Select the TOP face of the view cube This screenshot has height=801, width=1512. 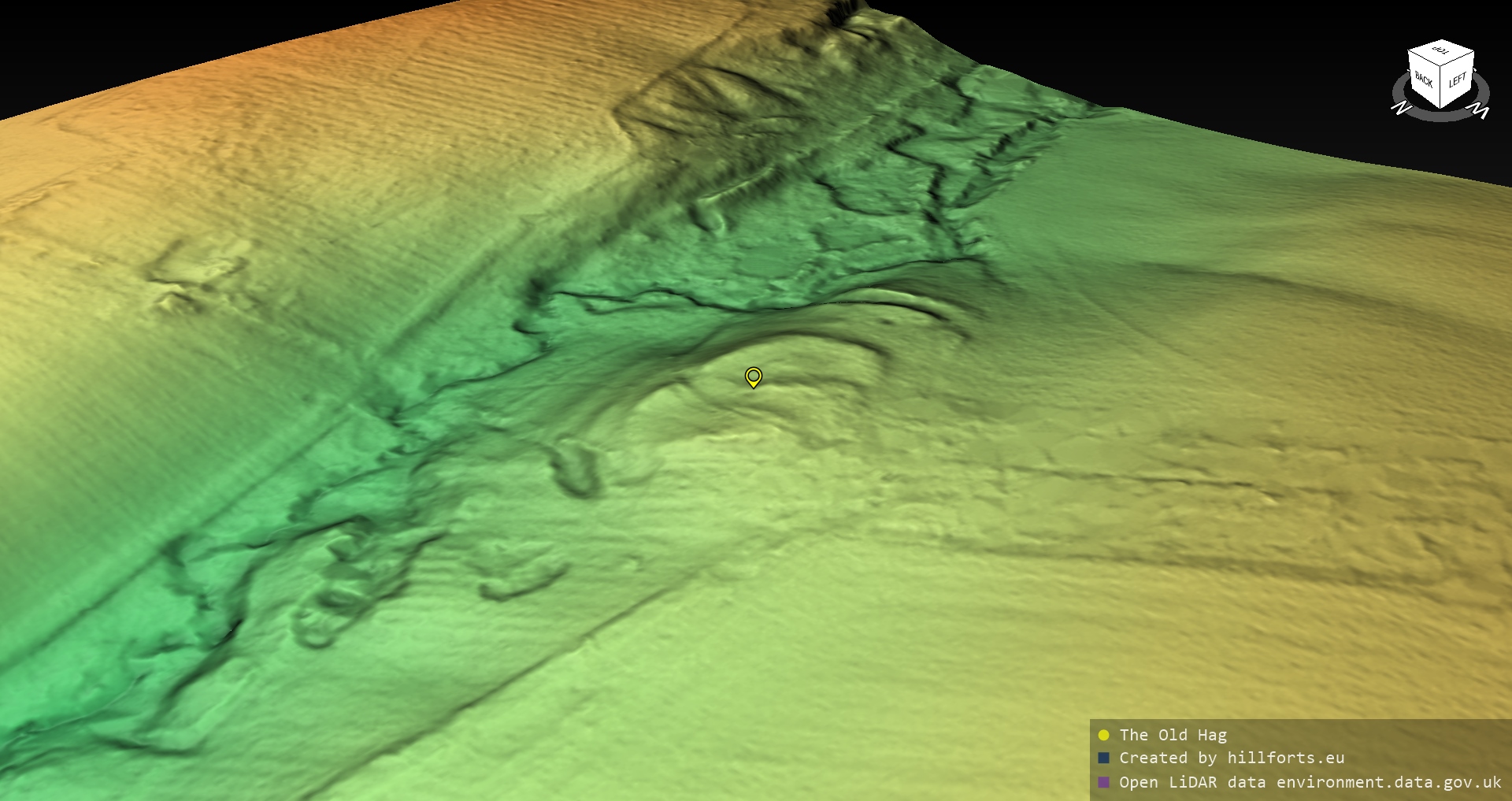(1441, 51)
